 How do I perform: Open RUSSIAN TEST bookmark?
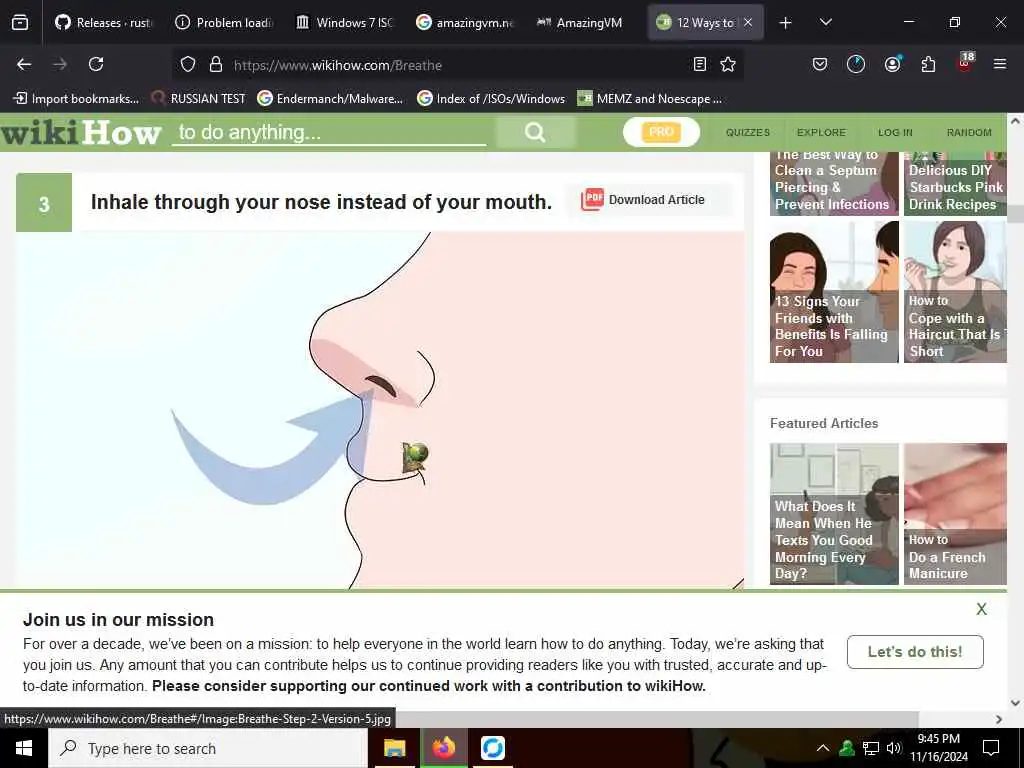[198, 99]
